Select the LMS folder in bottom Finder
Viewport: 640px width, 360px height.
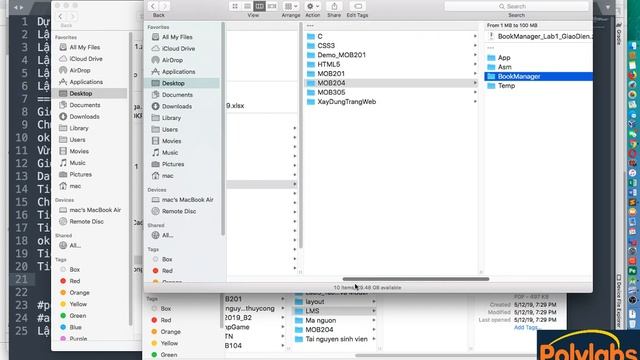click(x=312, y=311)
